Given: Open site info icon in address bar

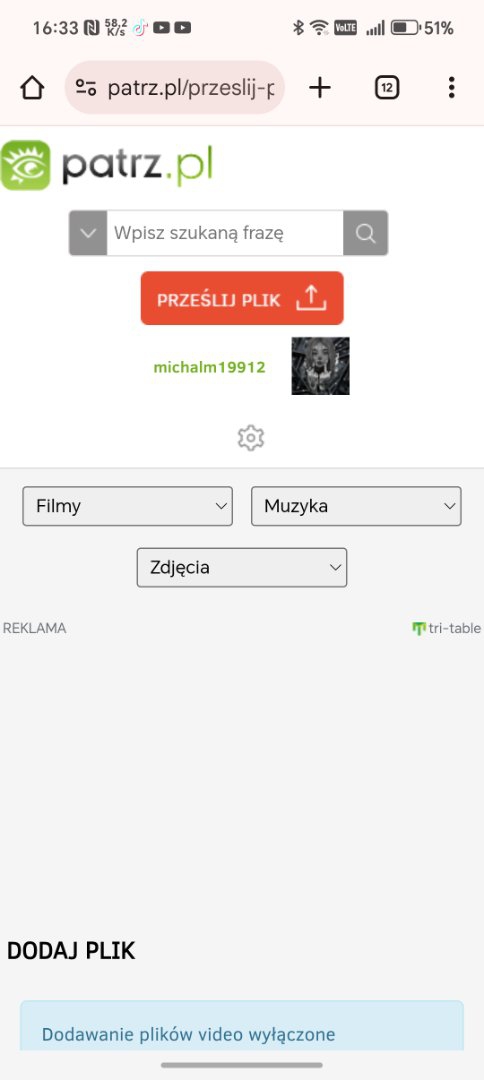Looking at the screenshot, I should click(x=86, y=87).
